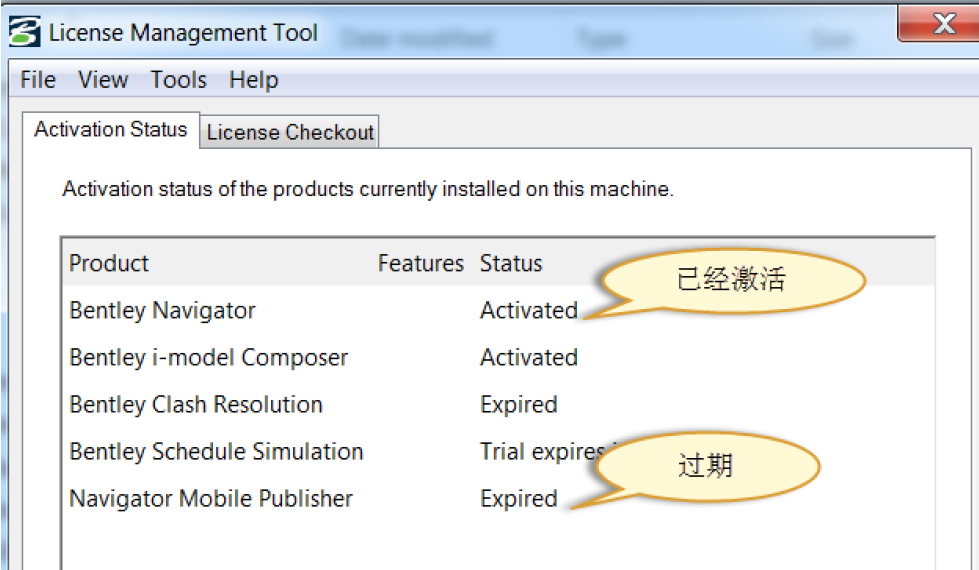Click Expired status of Navigator Mobile Publisher
This screenshot has width=979, height=570.
pyautogui.click(x=518, y=499)
